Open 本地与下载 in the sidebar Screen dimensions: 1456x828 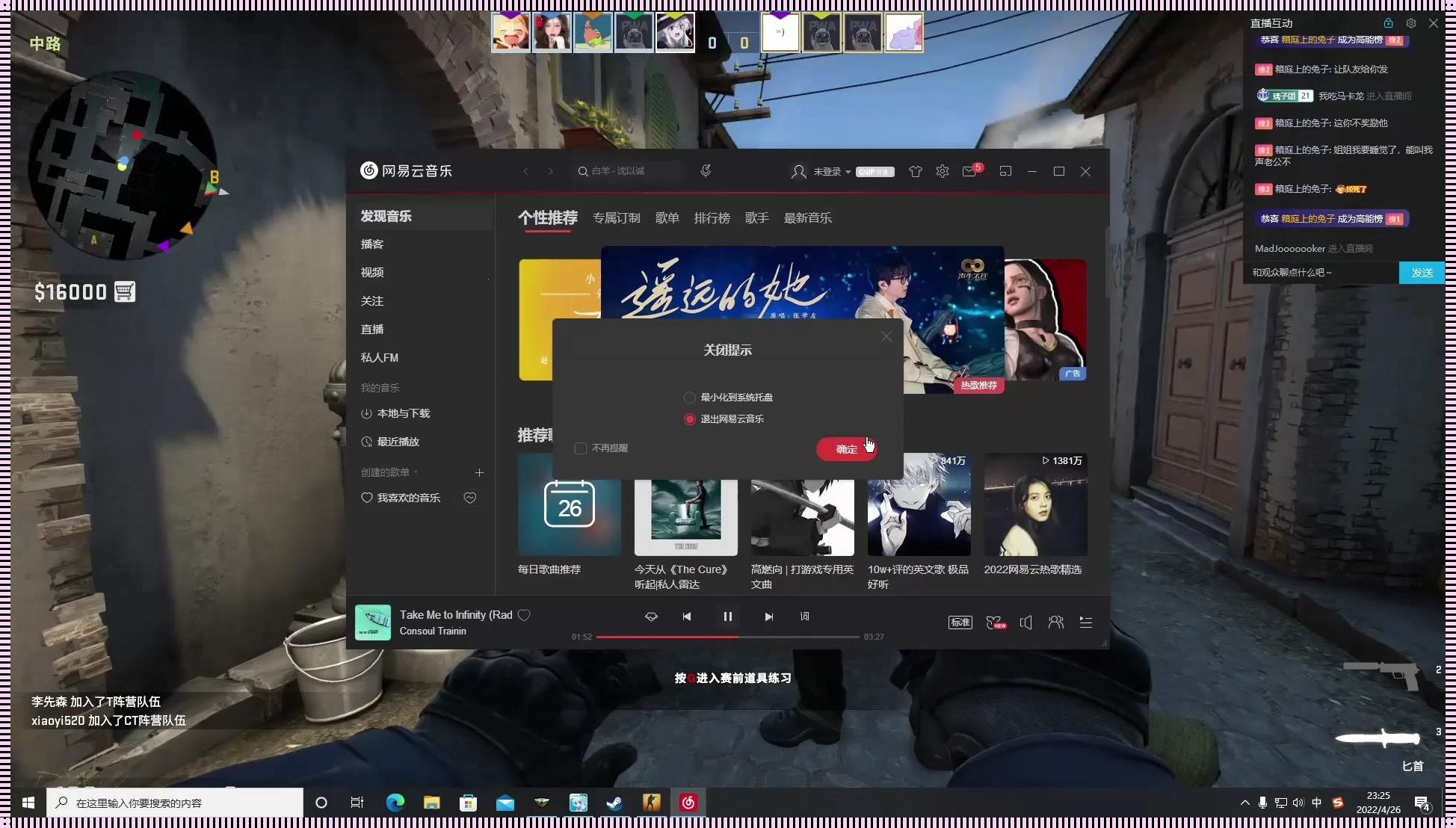(x=395, y=413)
